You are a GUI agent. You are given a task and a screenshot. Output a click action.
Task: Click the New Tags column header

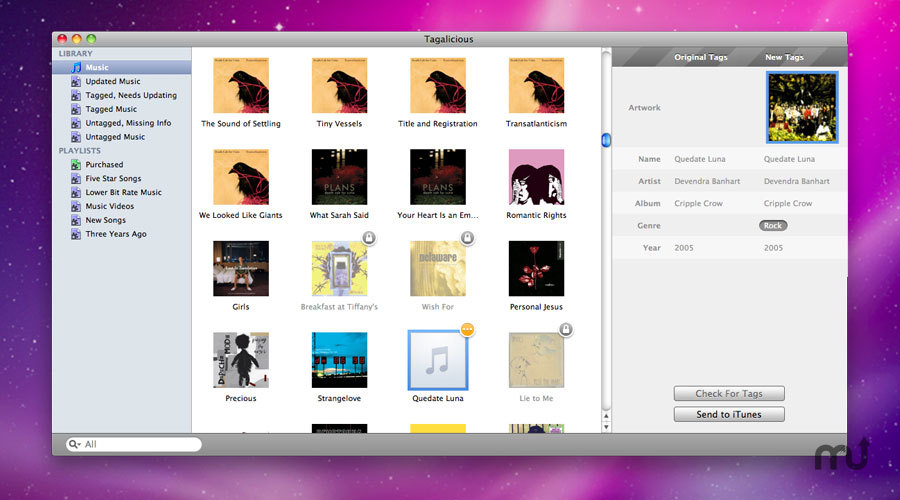(x=784, y=57)
